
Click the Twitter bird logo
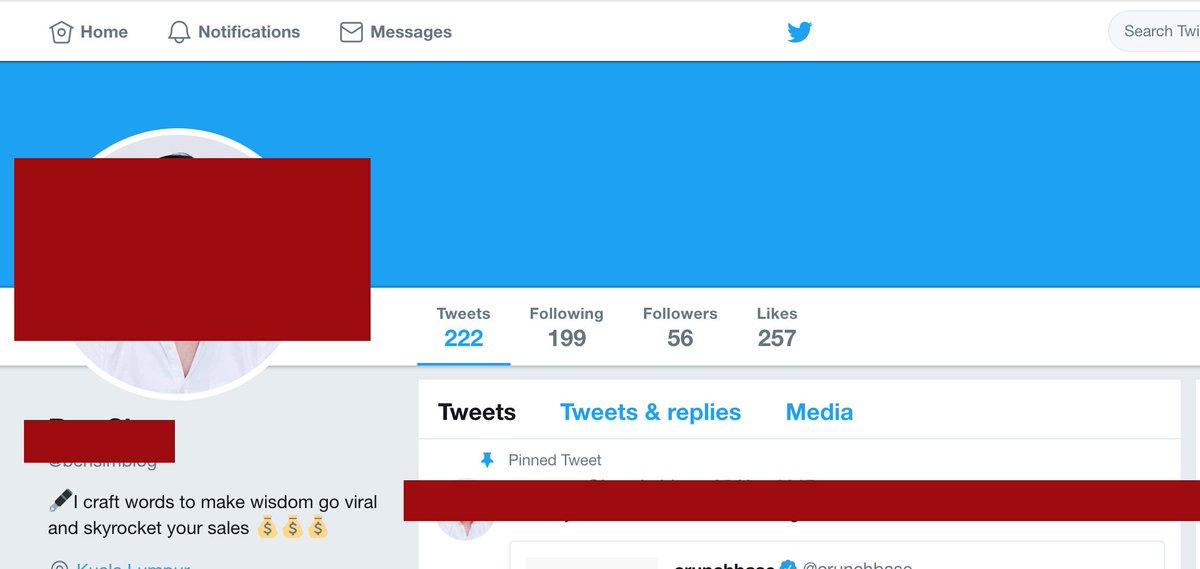[x=799, y=32]
